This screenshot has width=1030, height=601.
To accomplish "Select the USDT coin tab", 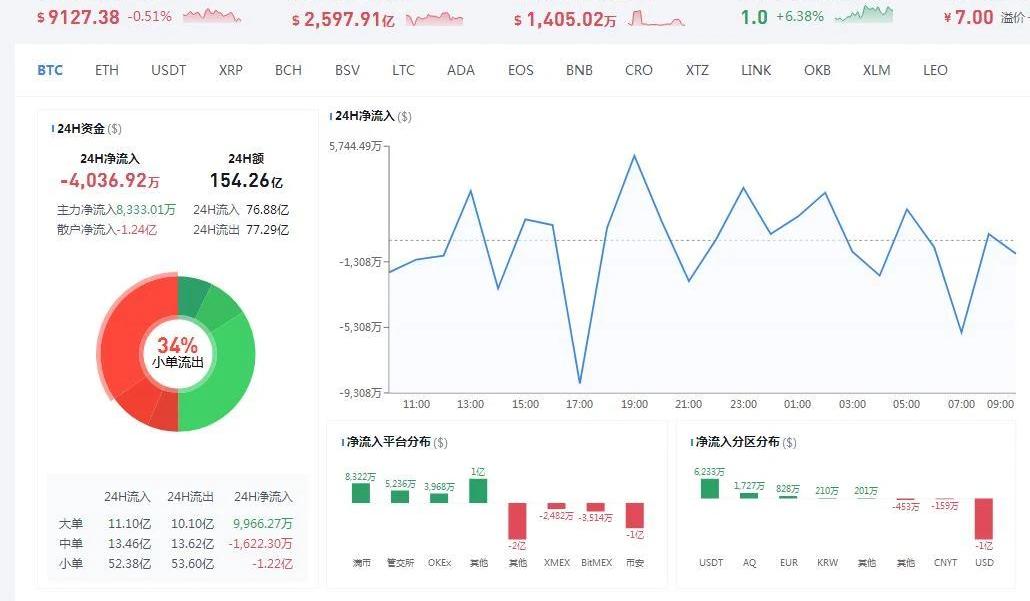I will (168, 70).
